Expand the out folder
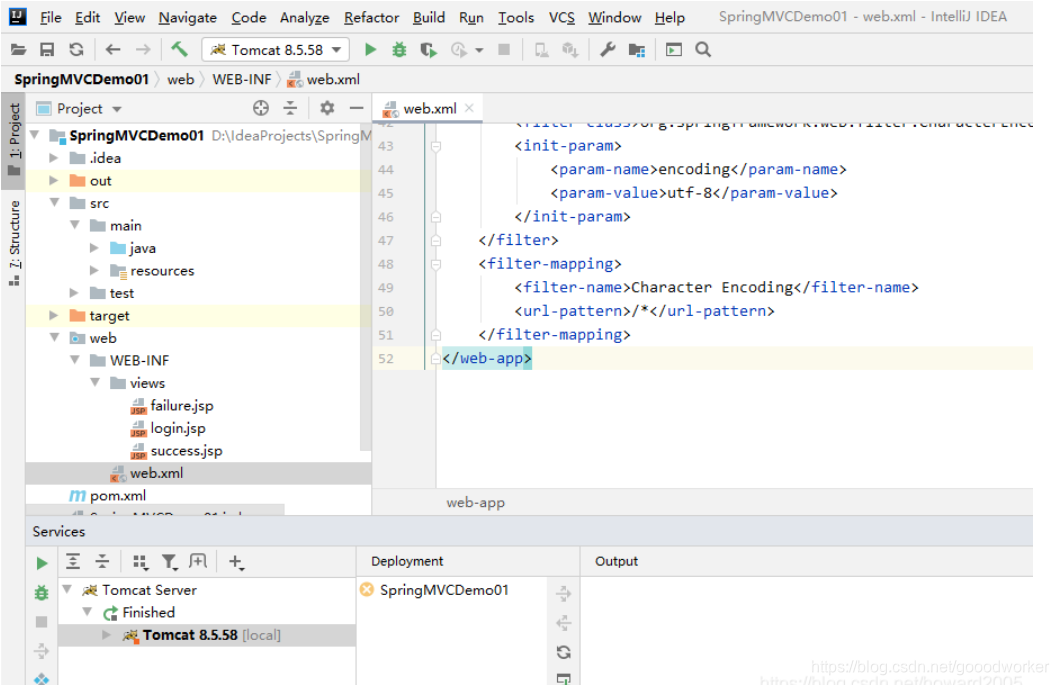 pyautogui.click(x=53, y=180)
